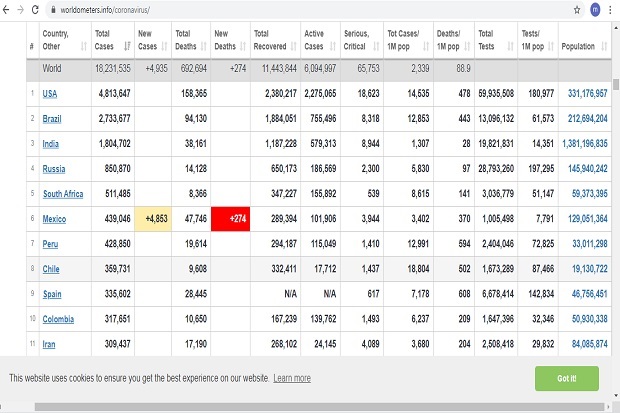Open the USA country link
The width and height of the screenshot is (620, 413).
coord(50,94)
